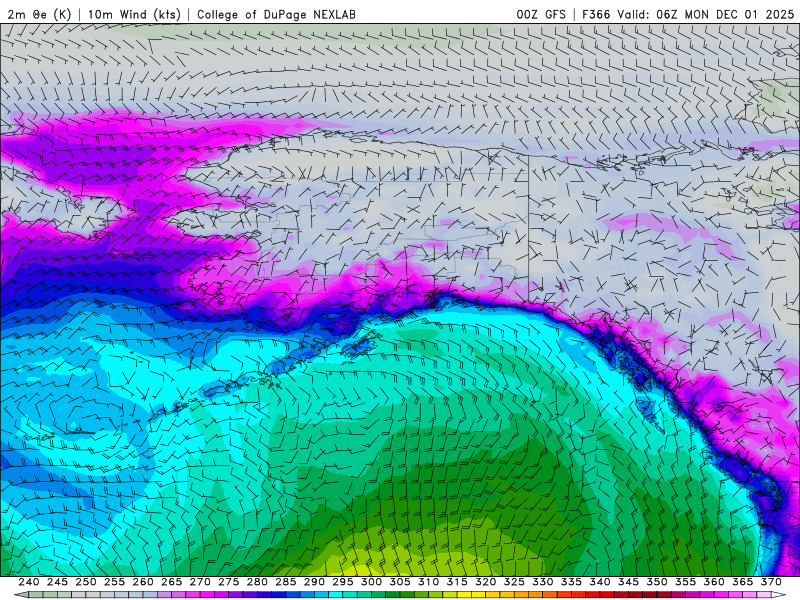800x600 pixels.
Task: Click the "Valid: 06Z MON DEC 01 2025" text
Action: (x=706, y=15)
